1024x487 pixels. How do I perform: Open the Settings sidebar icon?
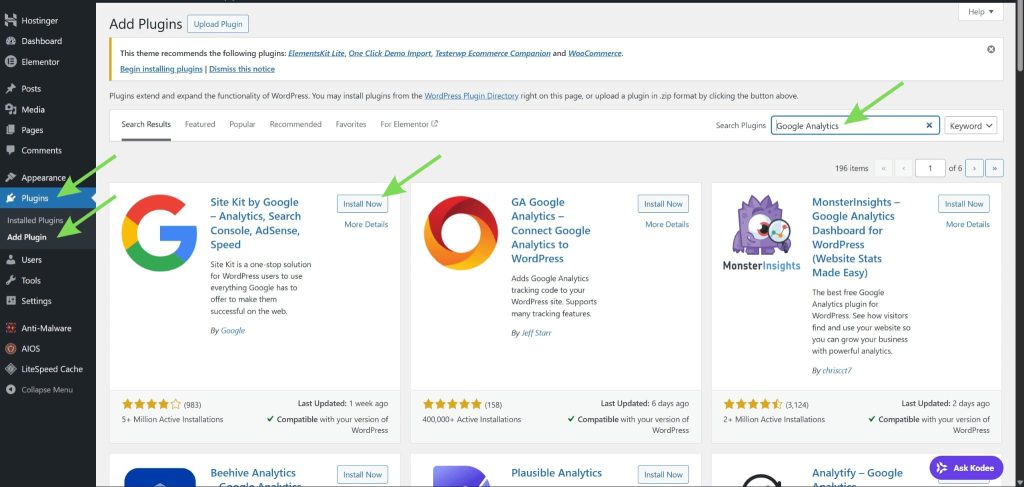(10, 301)
